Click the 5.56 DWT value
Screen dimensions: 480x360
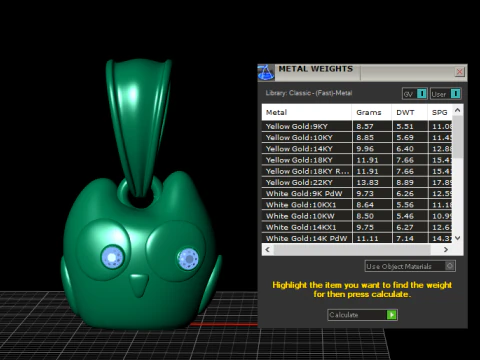tap(405, 205)
